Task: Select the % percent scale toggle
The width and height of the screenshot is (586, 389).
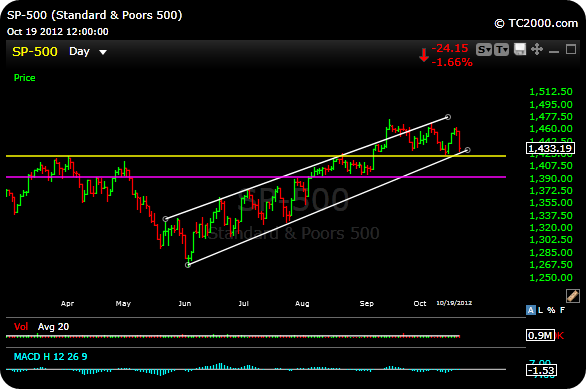Action: point(551,310)
